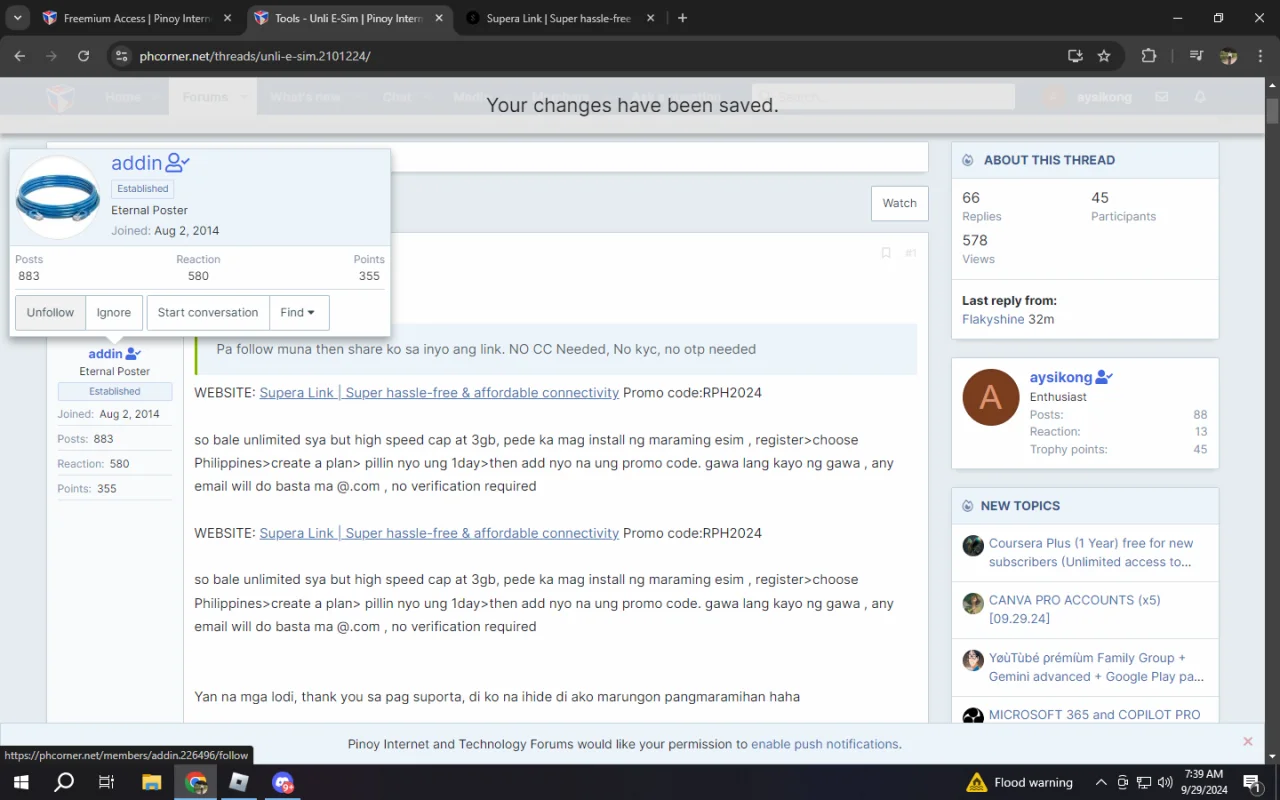Viewport: 1280px width, 800px height.
Task: Expand the Find dropdown in hover card
Action: click(x=297, y=312)
